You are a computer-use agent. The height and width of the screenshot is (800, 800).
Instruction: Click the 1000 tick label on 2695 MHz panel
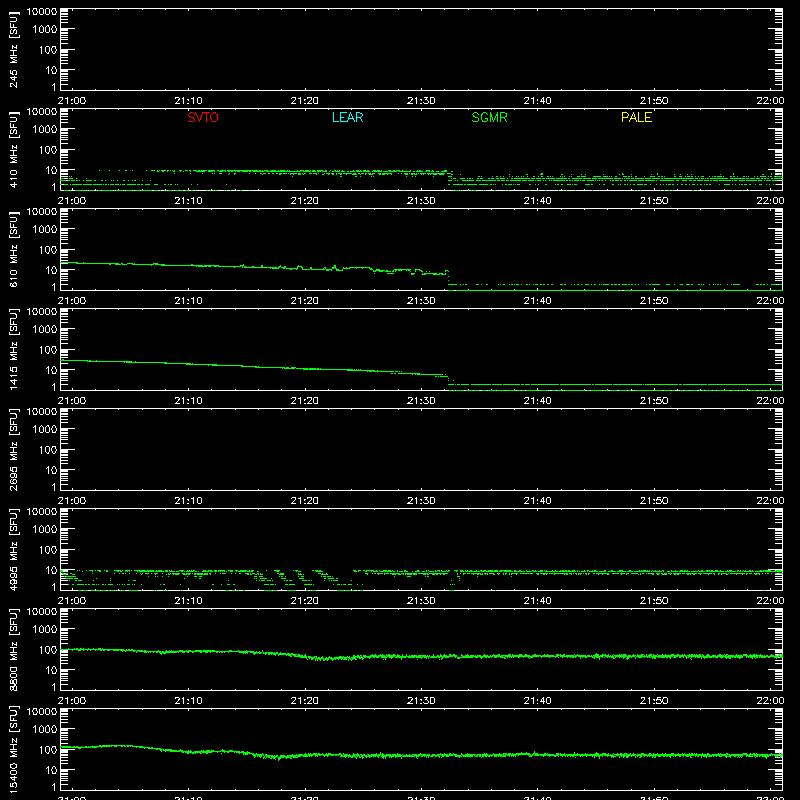pos(45,430)
